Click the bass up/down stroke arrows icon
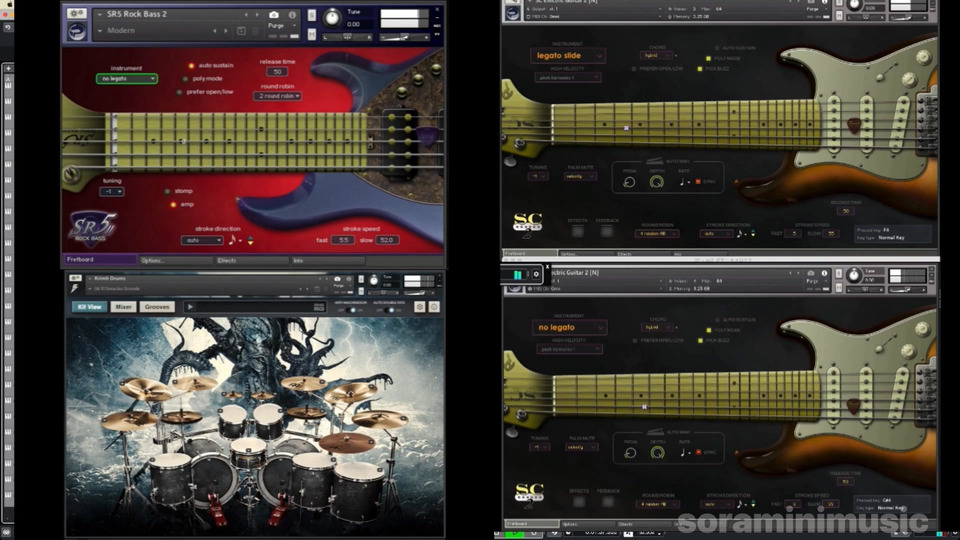The image size is (960, 540). [x=250, y=240]
